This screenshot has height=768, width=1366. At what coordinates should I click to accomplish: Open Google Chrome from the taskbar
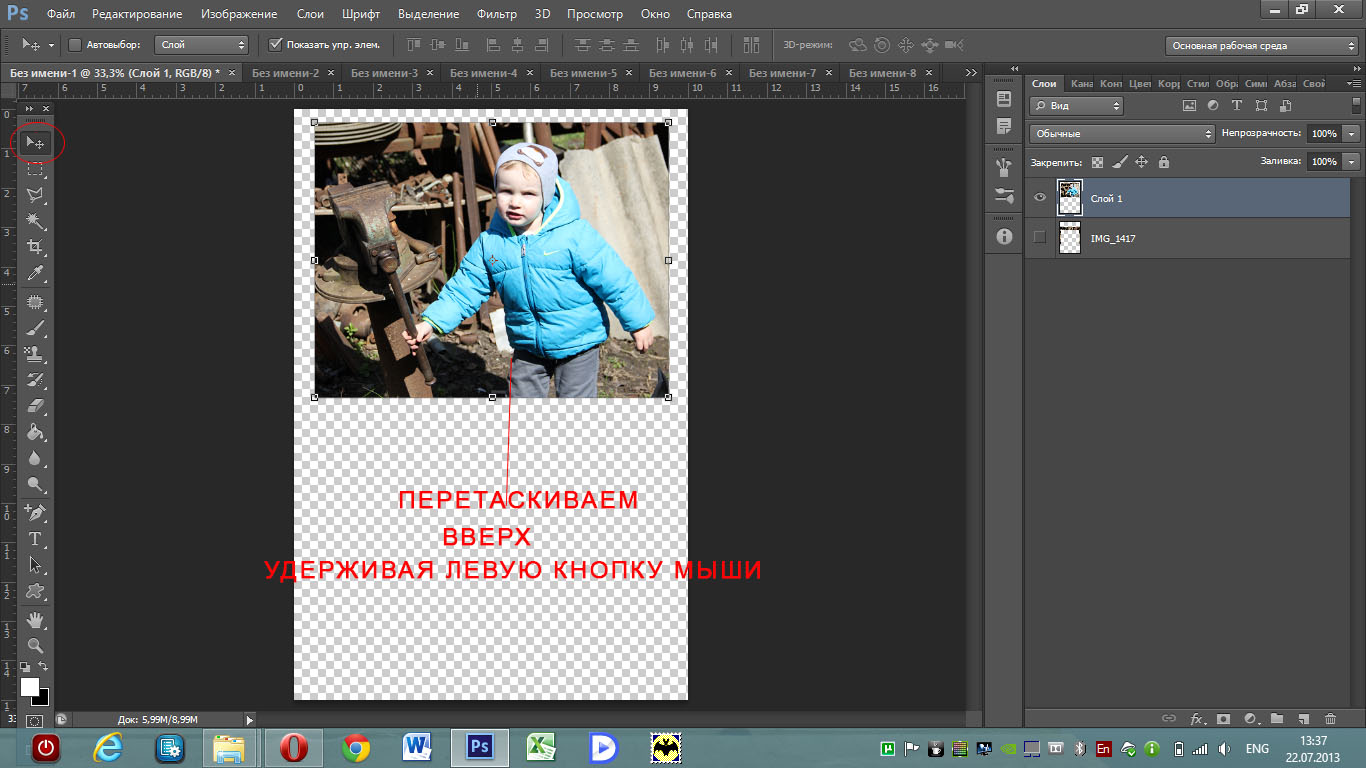[x=356, y=747]
